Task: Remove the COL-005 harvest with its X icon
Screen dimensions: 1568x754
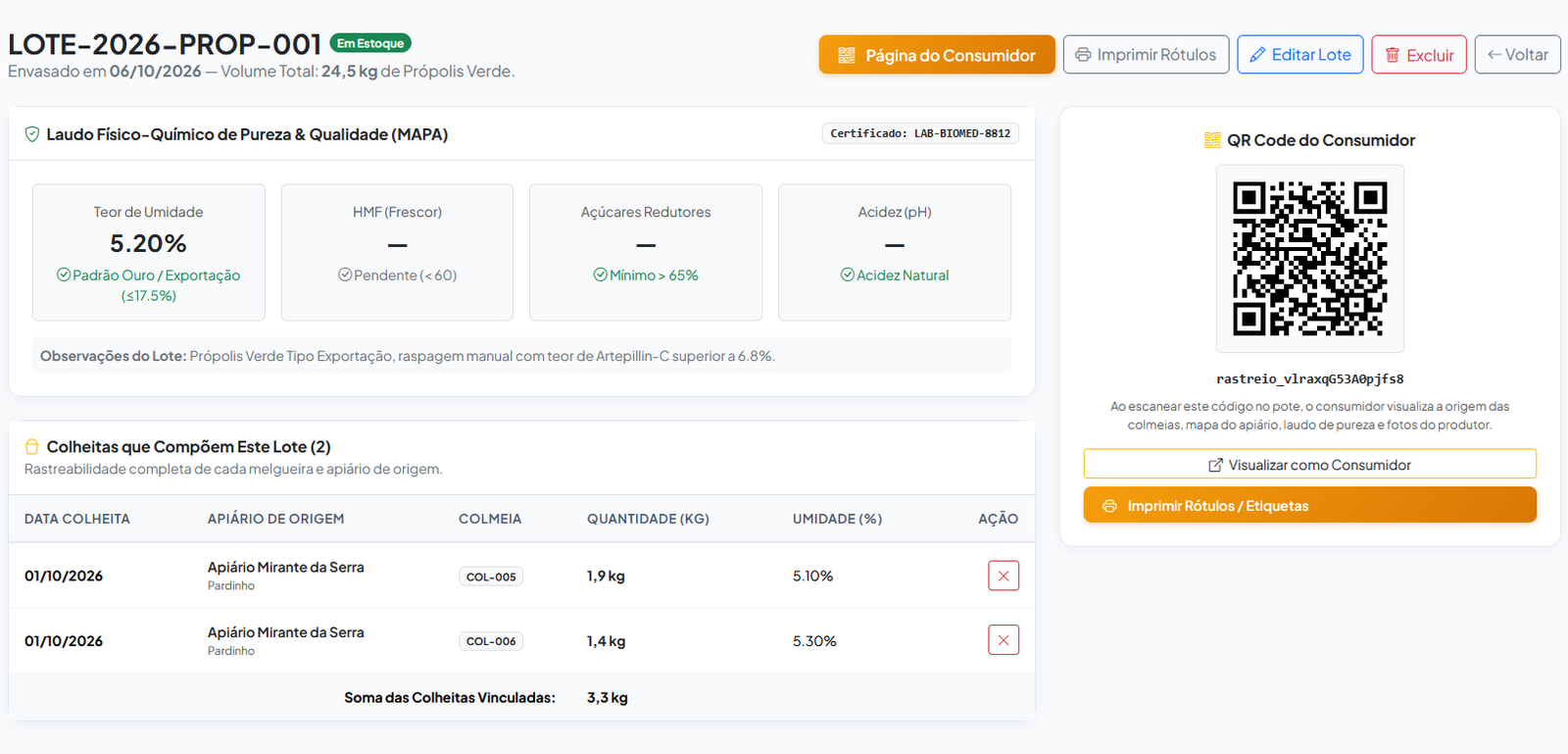Action: click(x=1004, y=576)
